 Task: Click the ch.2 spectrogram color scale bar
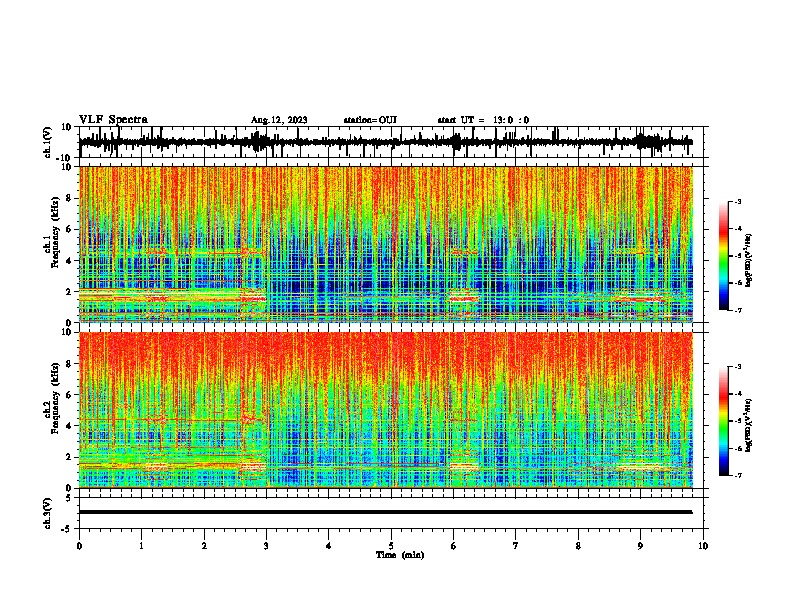(x=723, y=421)
